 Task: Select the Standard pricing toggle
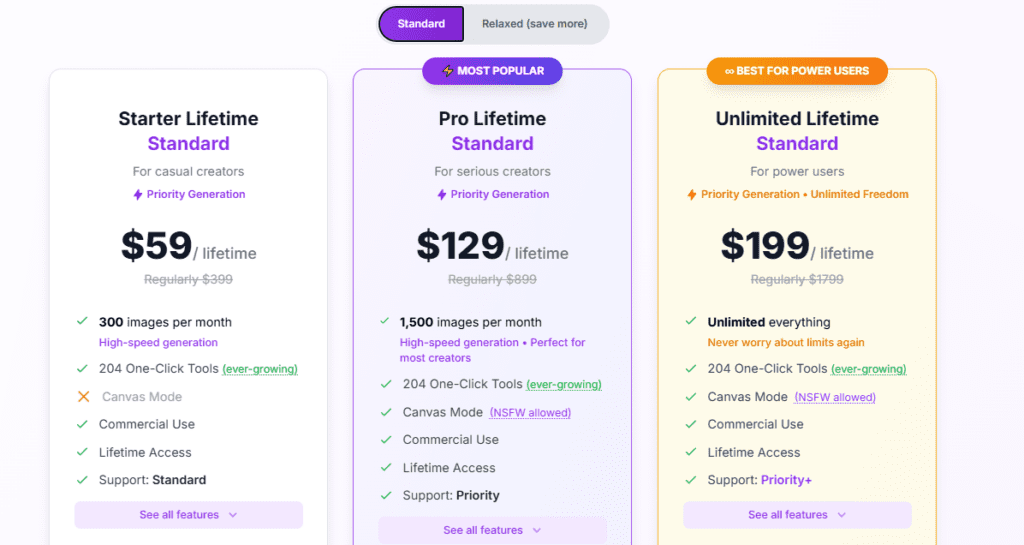pos(421,24)
